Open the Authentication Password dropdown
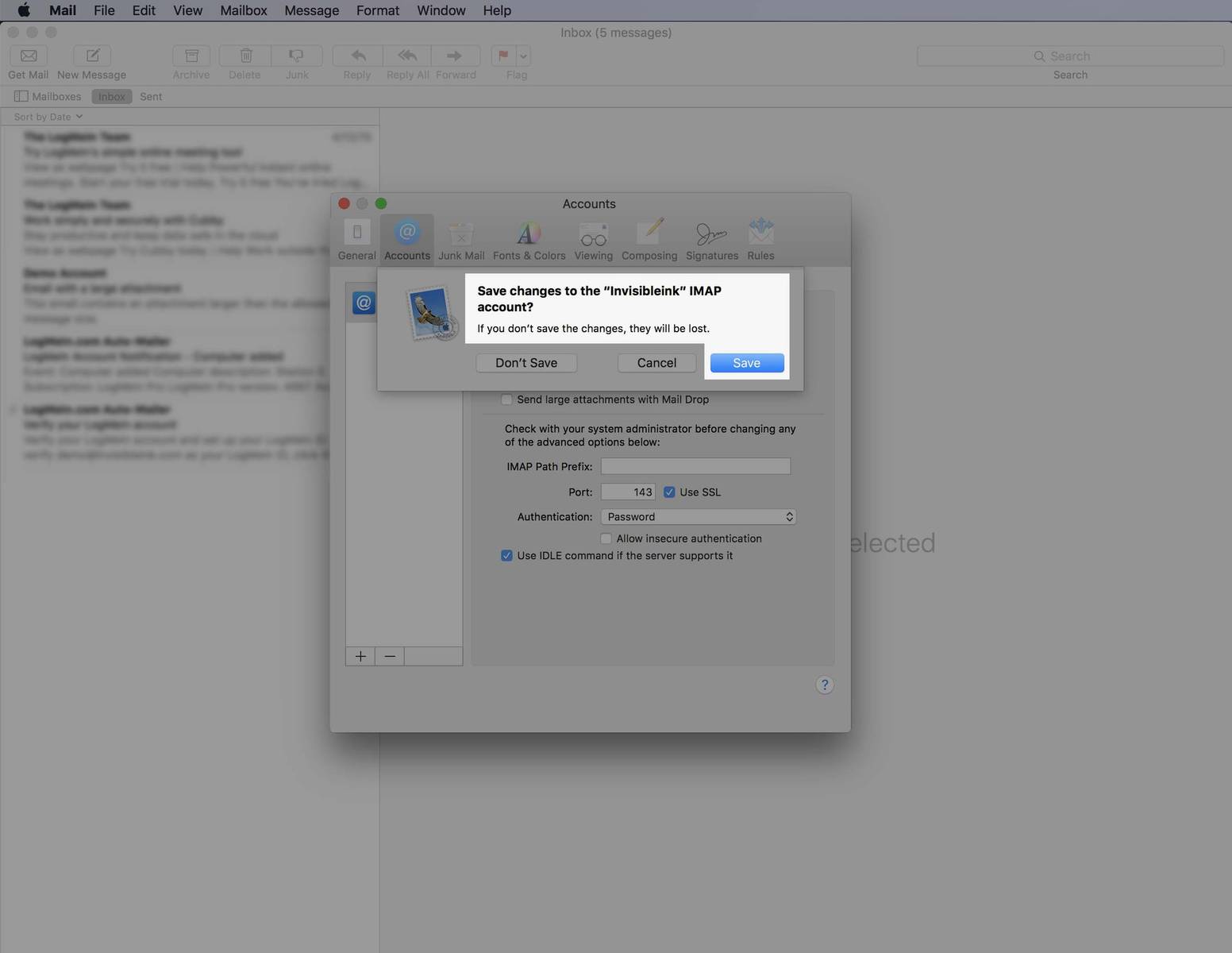The height and width of the screenshot is (953, 1232). pyautogui.click(x=699, y=517)
